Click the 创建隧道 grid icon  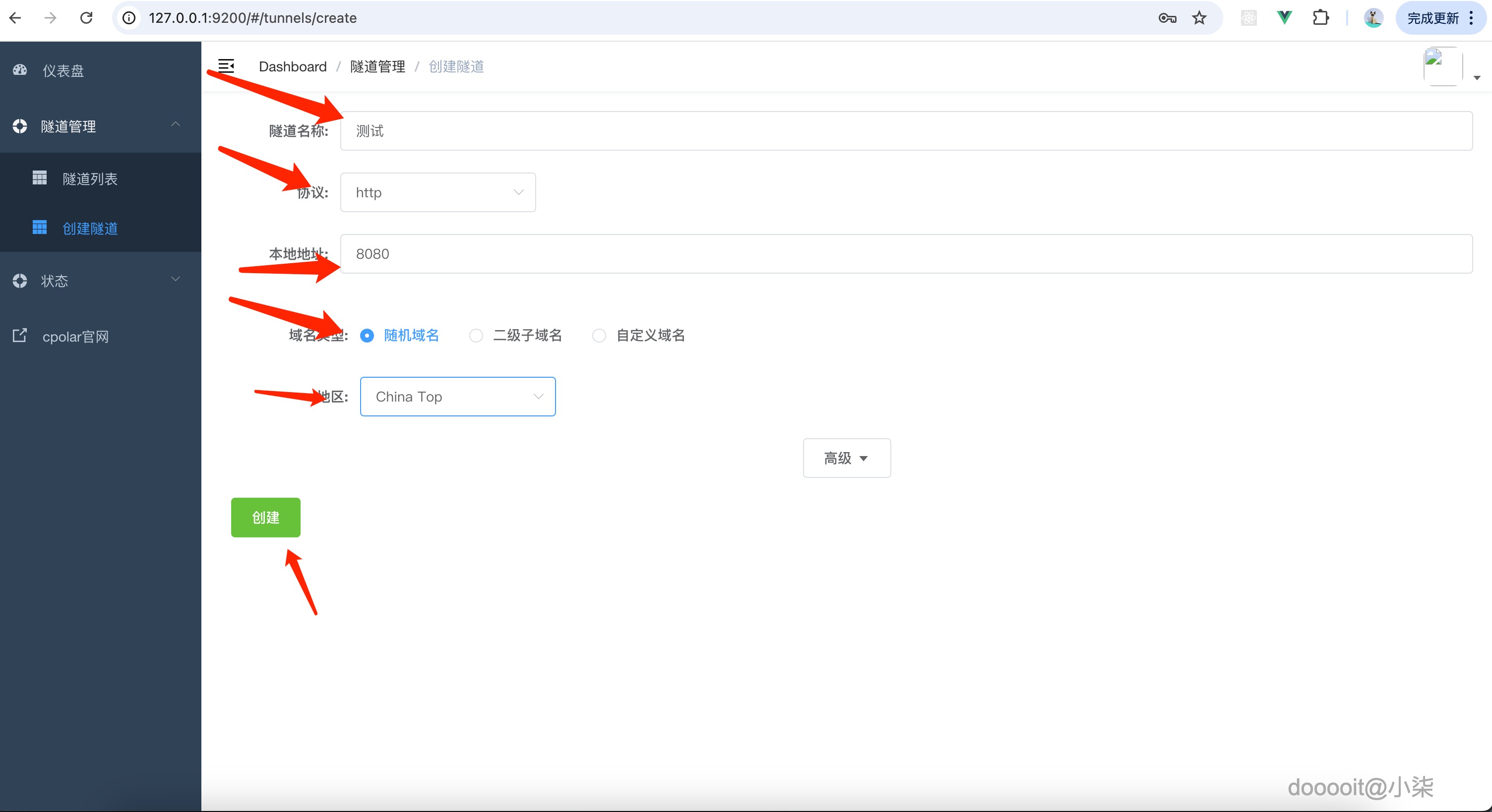pyautogui.click(x=39, y=227)
